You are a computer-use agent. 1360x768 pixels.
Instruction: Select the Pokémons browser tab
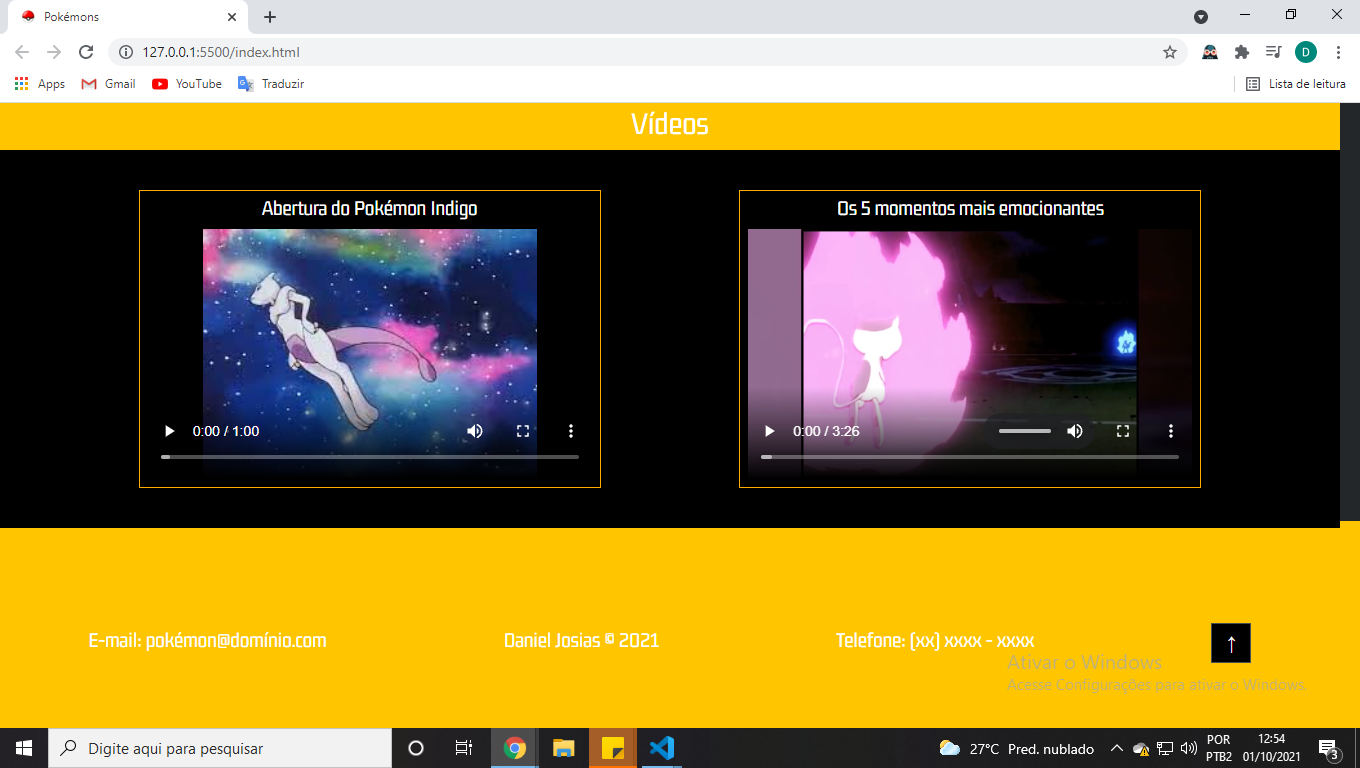tap(127, 17)
